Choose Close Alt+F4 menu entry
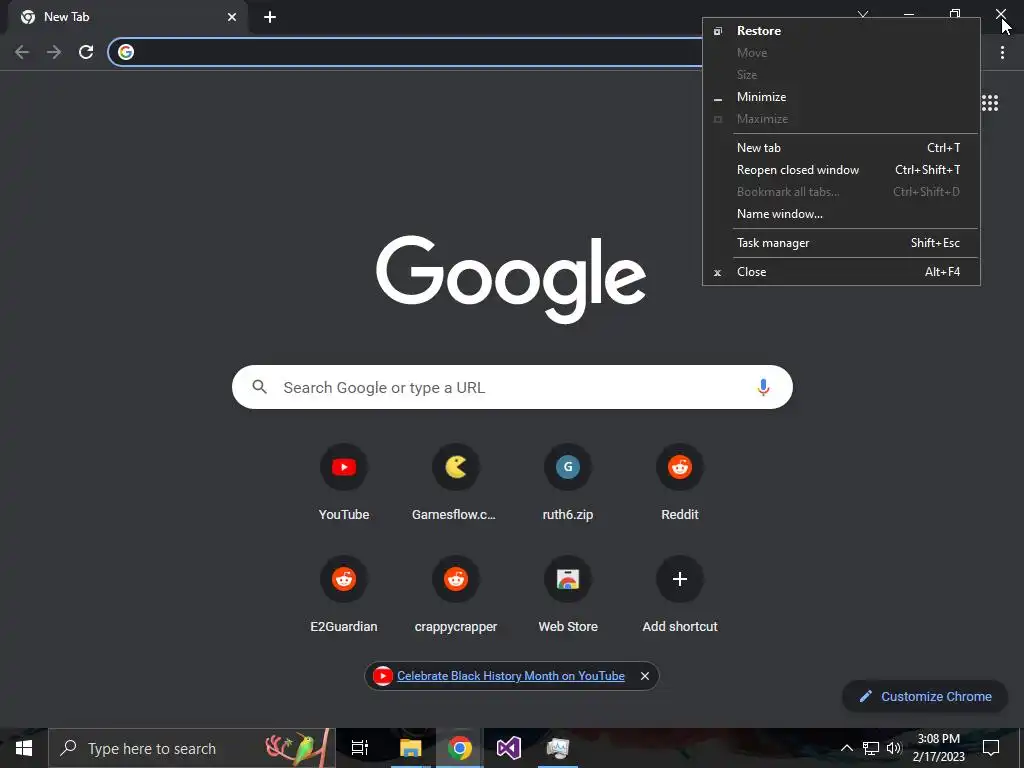Screen dimensions: 1024x768 tap(841, 272)
